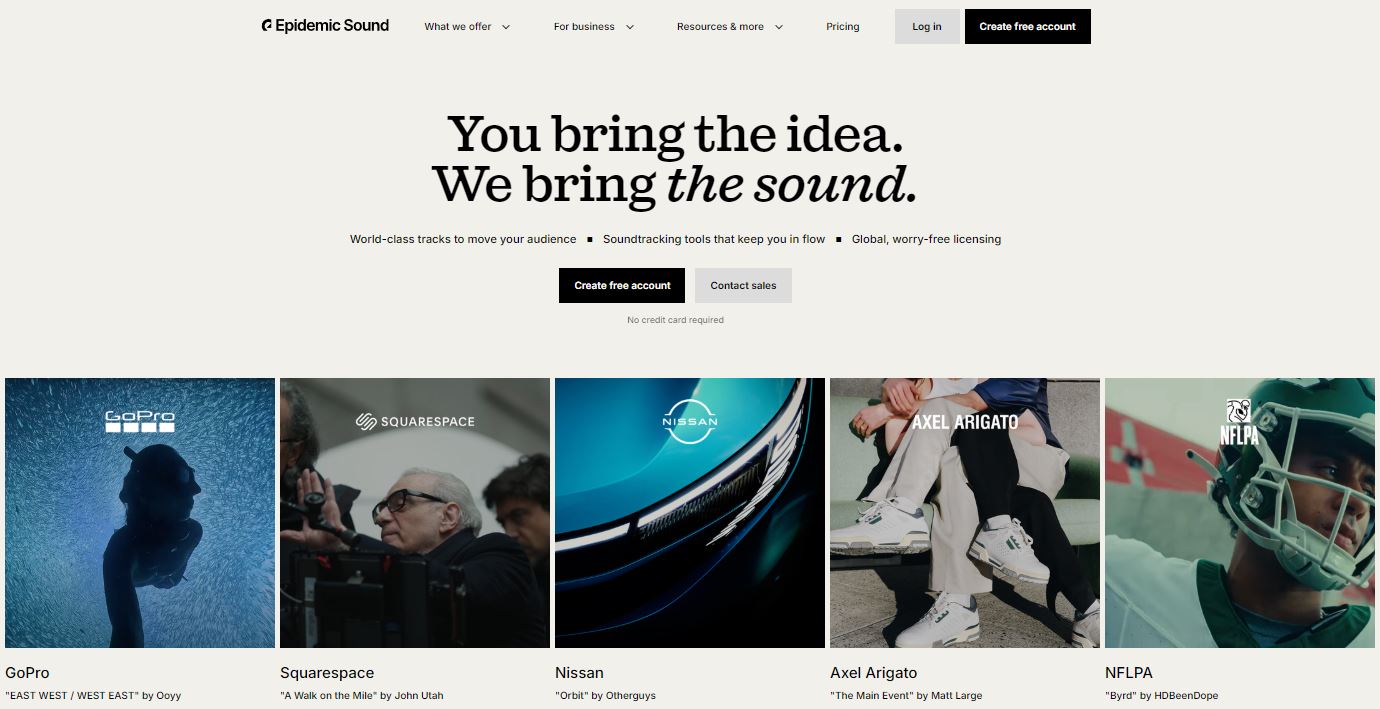Click the Log in button
The image size is (1380, 709).
pos(927,27)
